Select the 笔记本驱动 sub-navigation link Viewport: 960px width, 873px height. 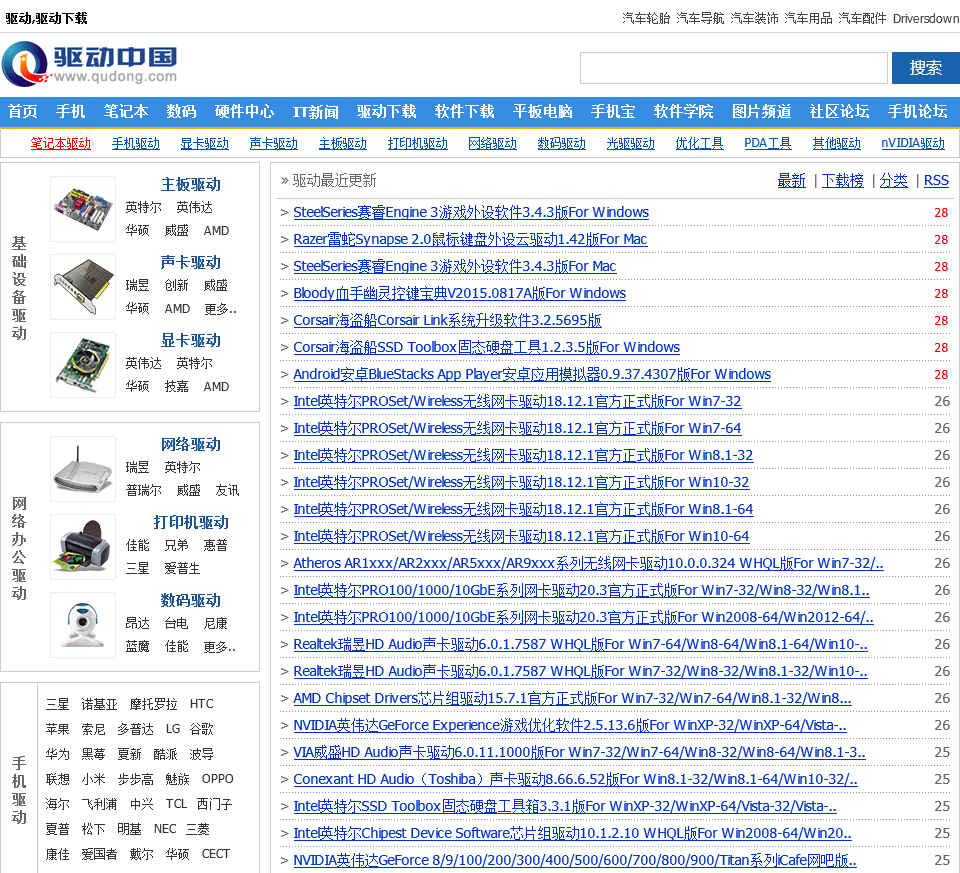coord(61,143)
